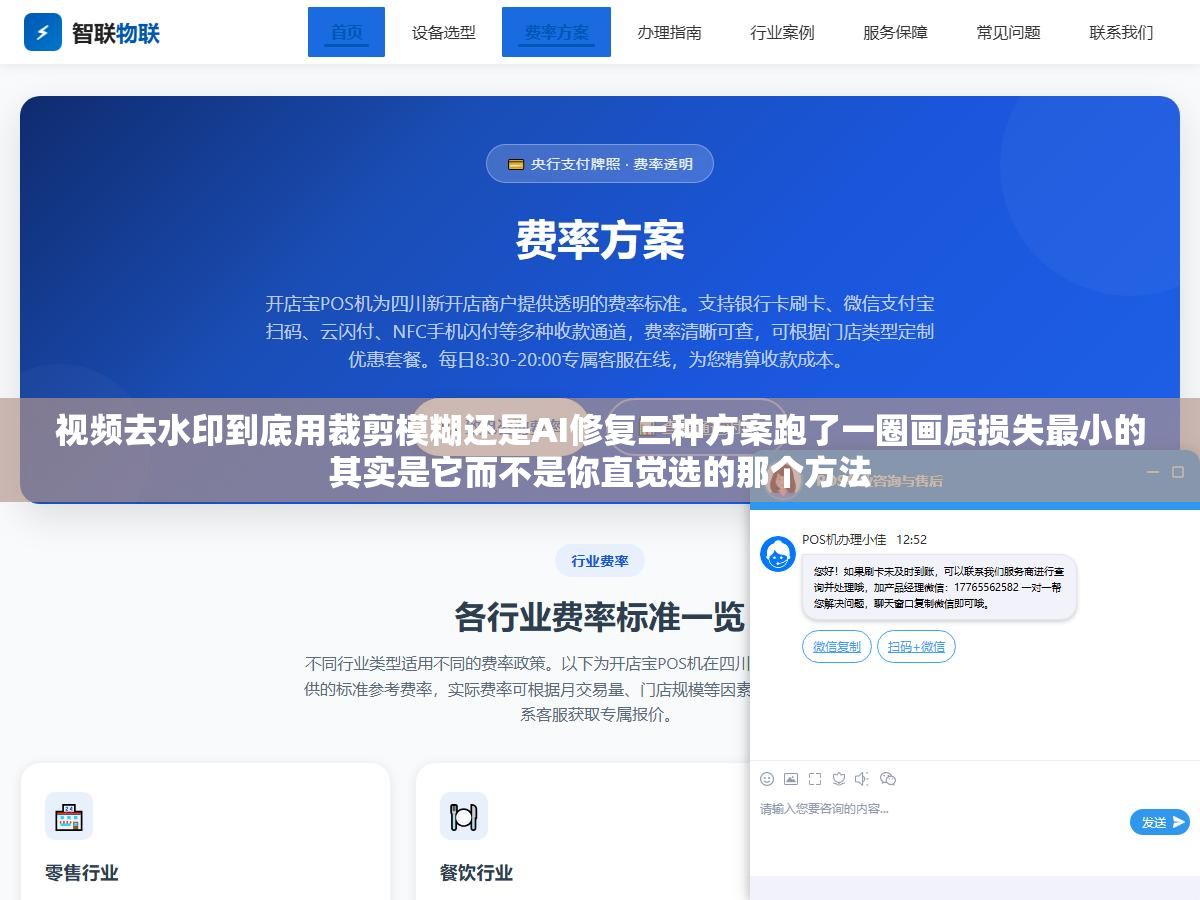The width and height of the screenshot is (1200, 900).
Task: Click the WeChat icon in chat toolbar
Action: pos(887,779)
